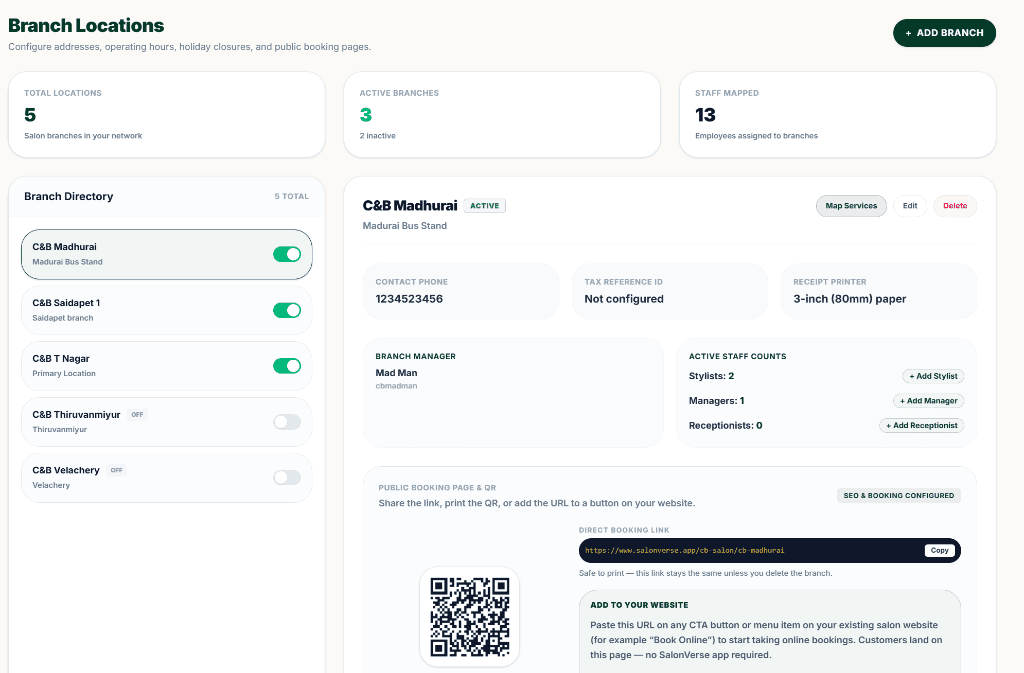Image resolution: width=1024 pixels, height=673 pixels.
Task: Click the Tax Reference ID Not configured value
Action: tap(624, 299)
